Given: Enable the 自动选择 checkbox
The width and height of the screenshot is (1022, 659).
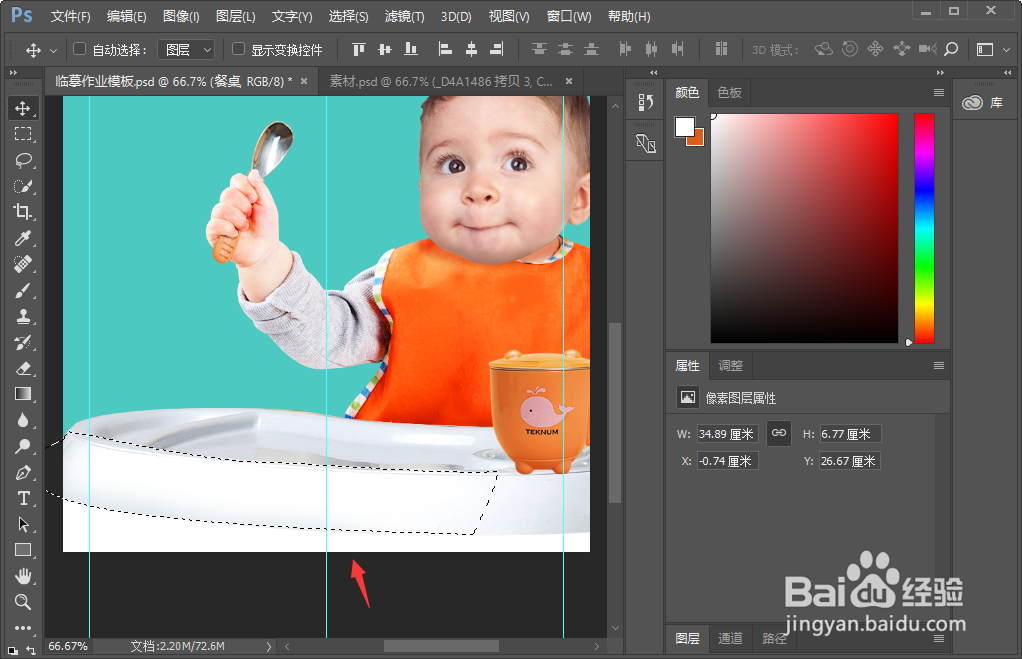Looking at the screenshot, I should [80, 49].
